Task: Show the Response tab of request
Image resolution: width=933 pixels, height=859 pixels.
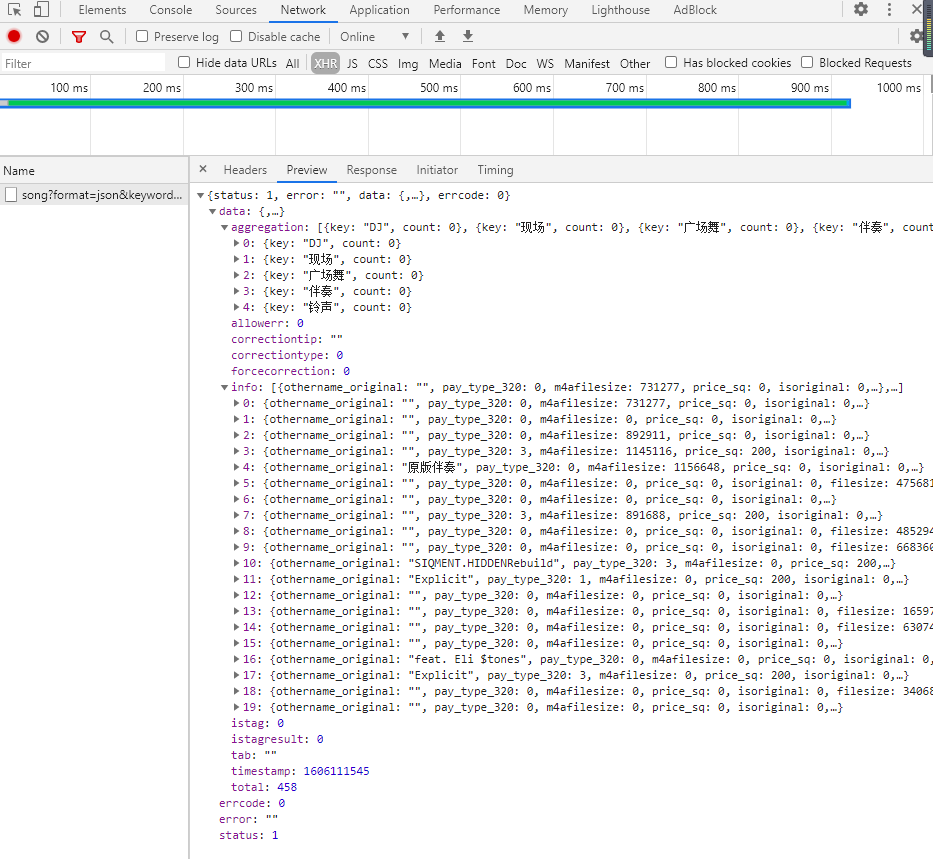Action: coord(371,170)
